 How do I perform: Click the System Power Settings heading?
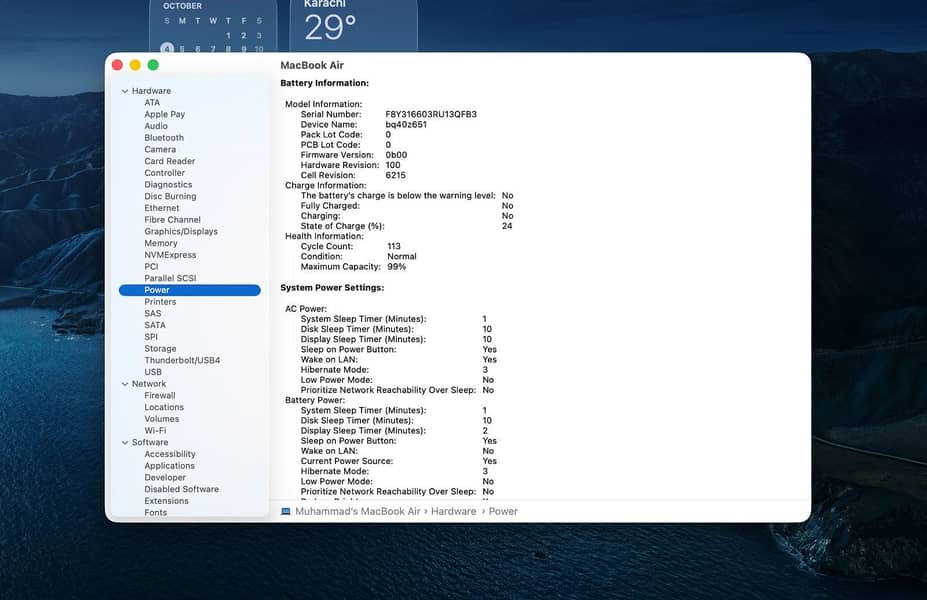[332, 288]
